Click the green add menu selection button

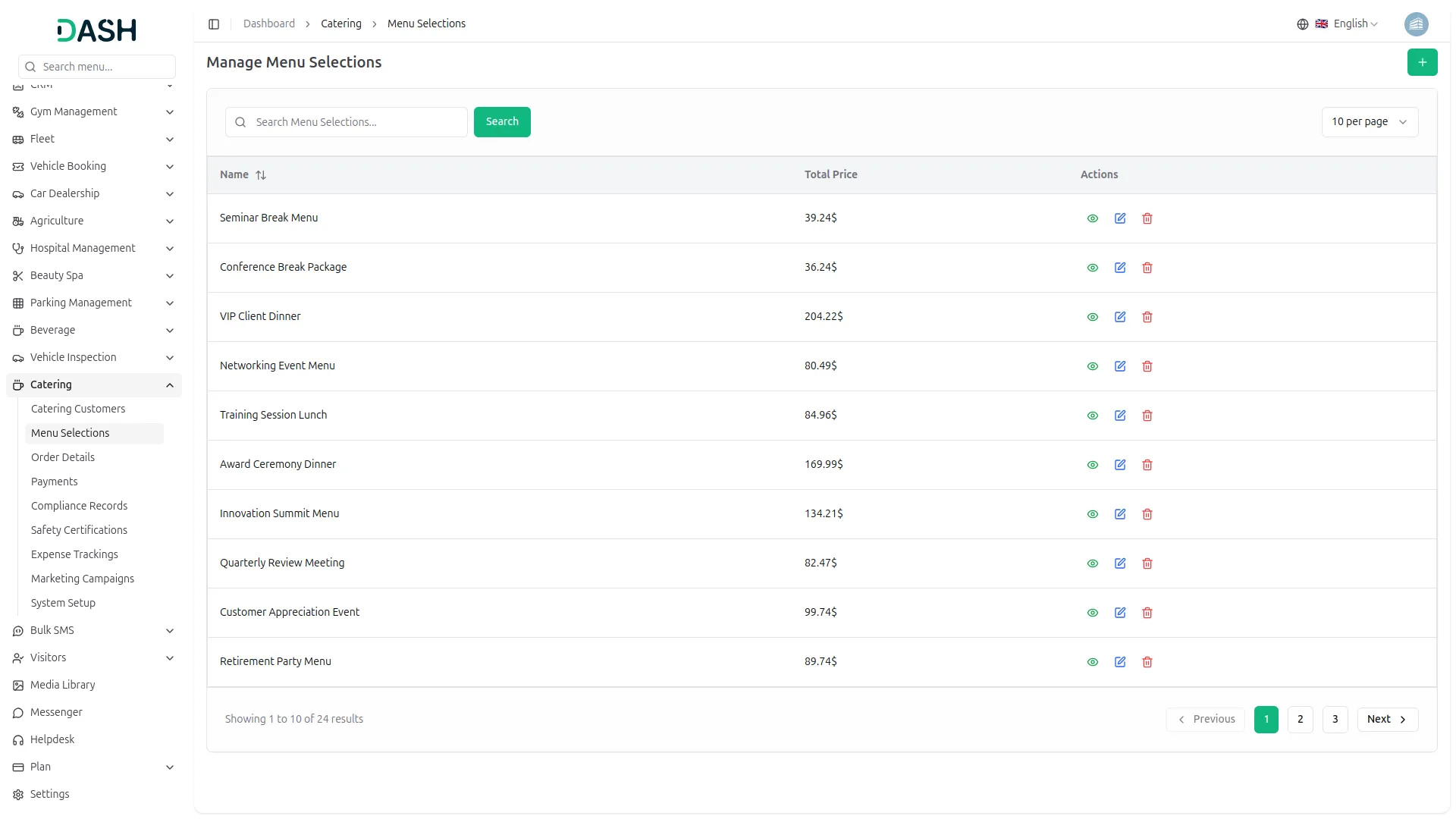tap(1422, 62)
